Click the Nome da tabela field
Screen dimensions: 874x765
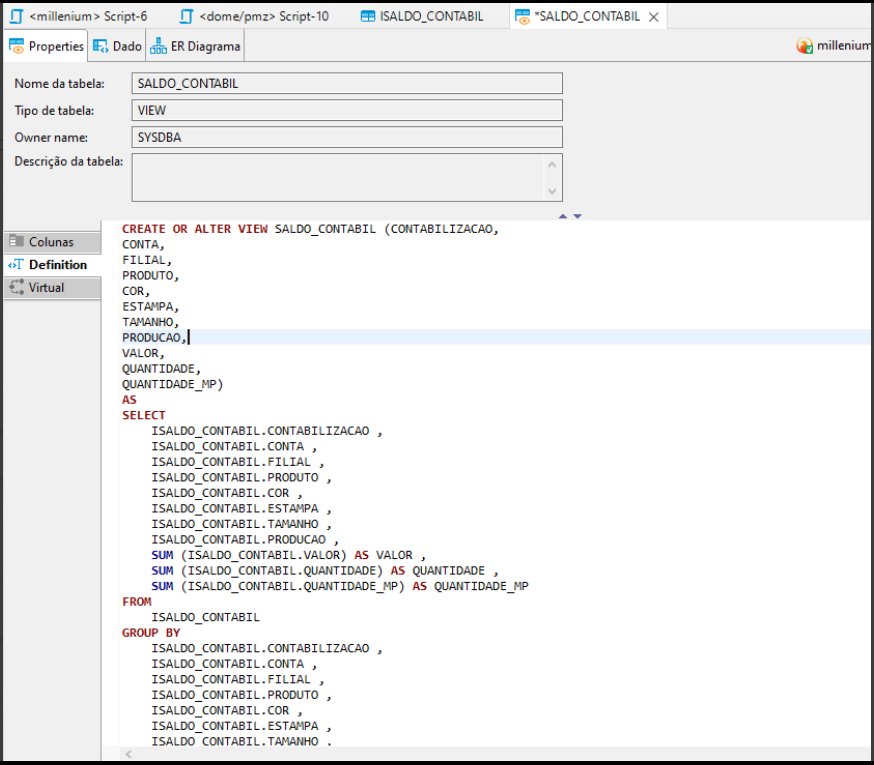(x=347, y=83)
